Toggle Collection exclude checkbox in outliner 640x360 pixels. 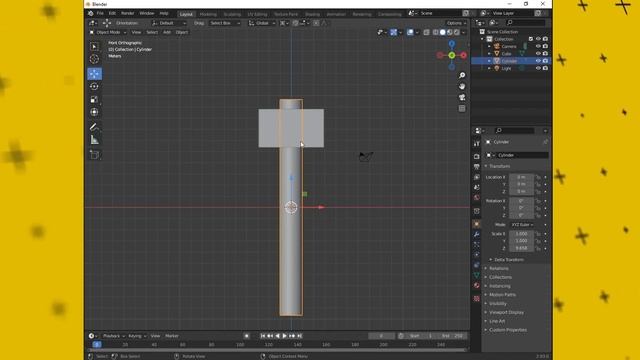pos(531,39)
